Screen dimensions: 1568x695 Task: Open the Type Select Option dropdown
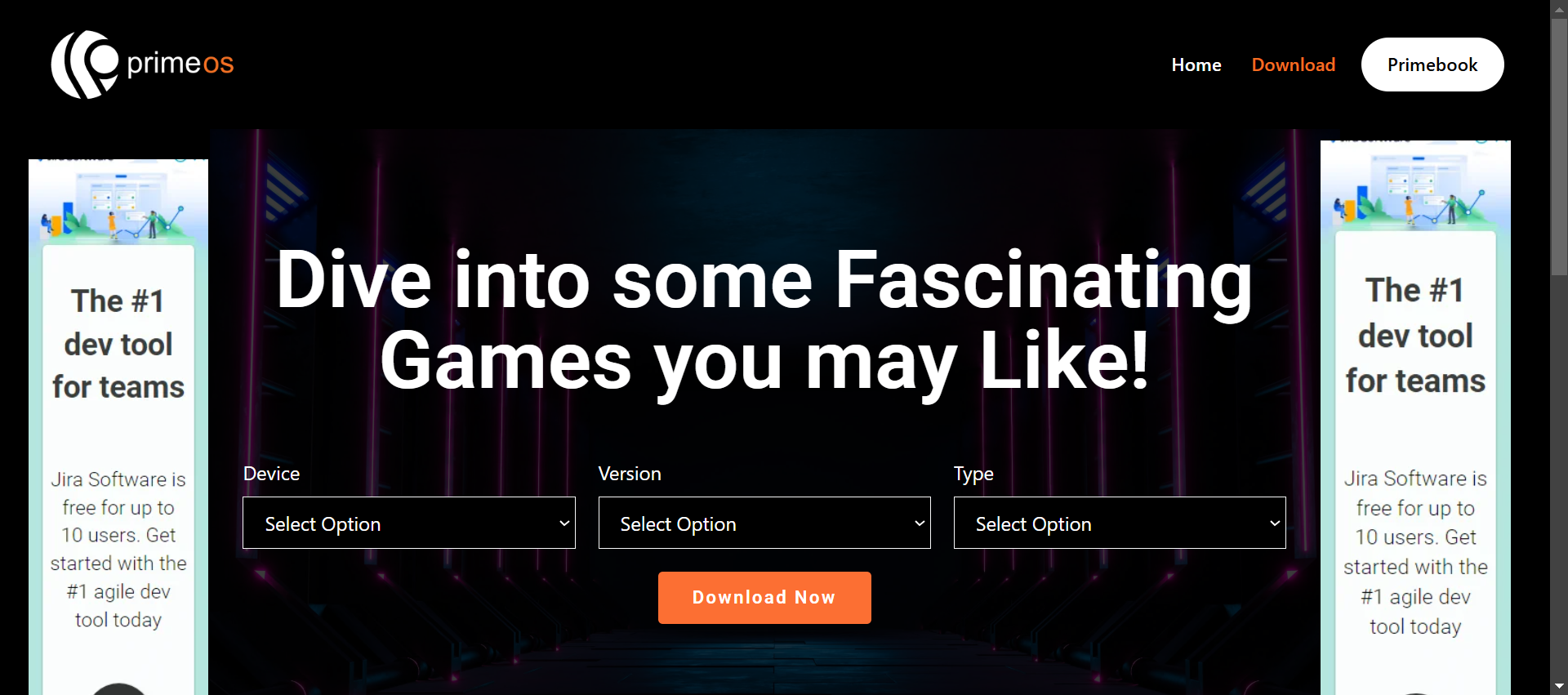tap(1119, 523)
